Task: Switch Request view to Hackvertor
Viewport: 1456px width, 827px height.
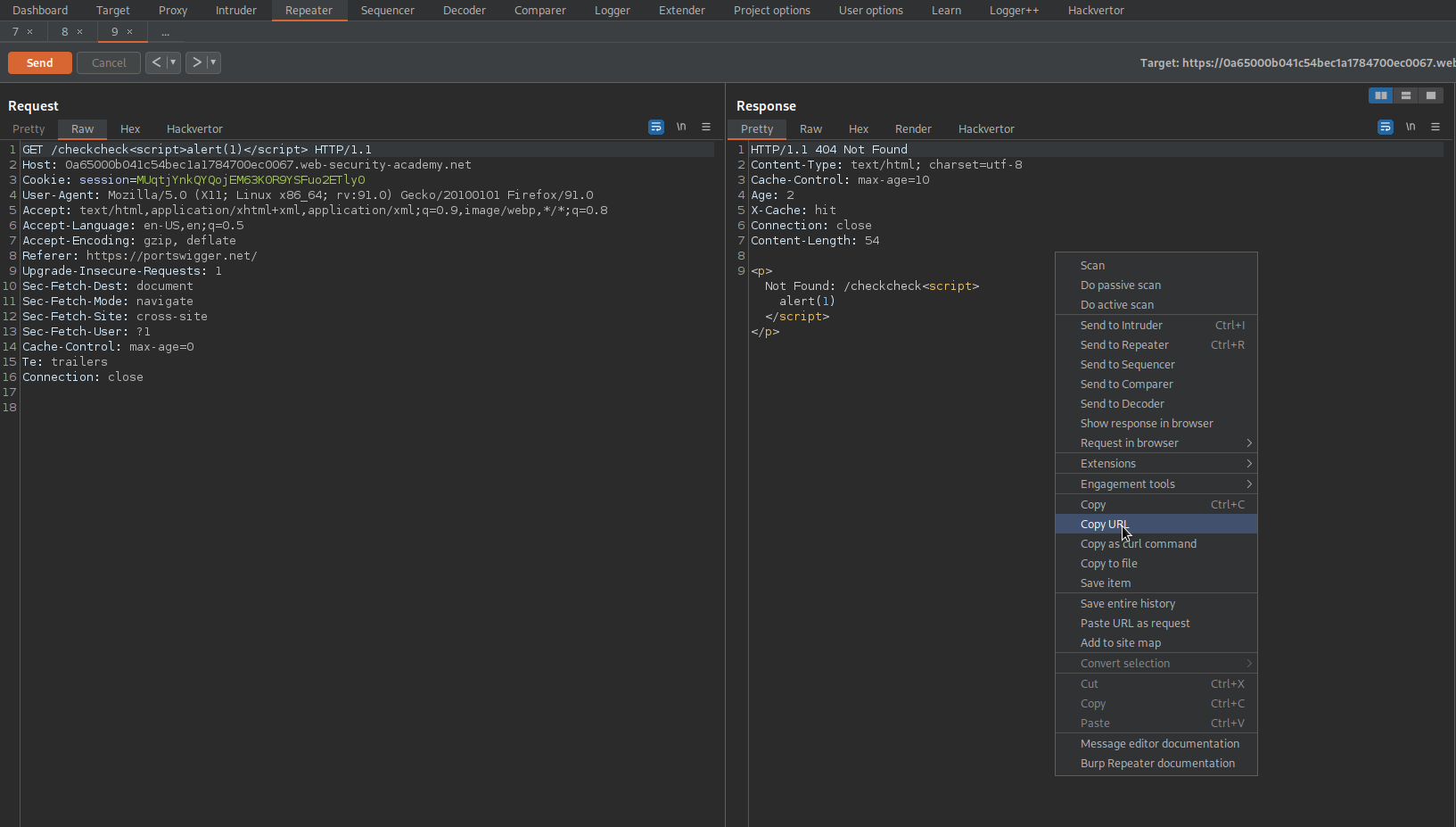Action: point(194,129)
